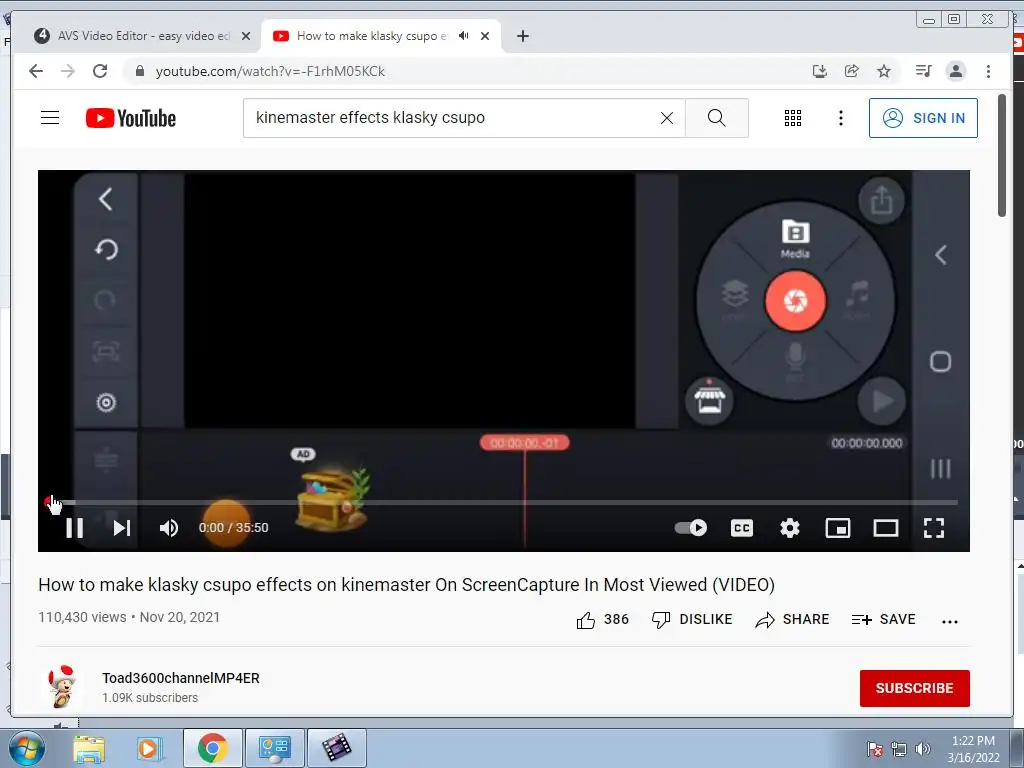
Task: View site security lock info
Action: tap(139, 71)
